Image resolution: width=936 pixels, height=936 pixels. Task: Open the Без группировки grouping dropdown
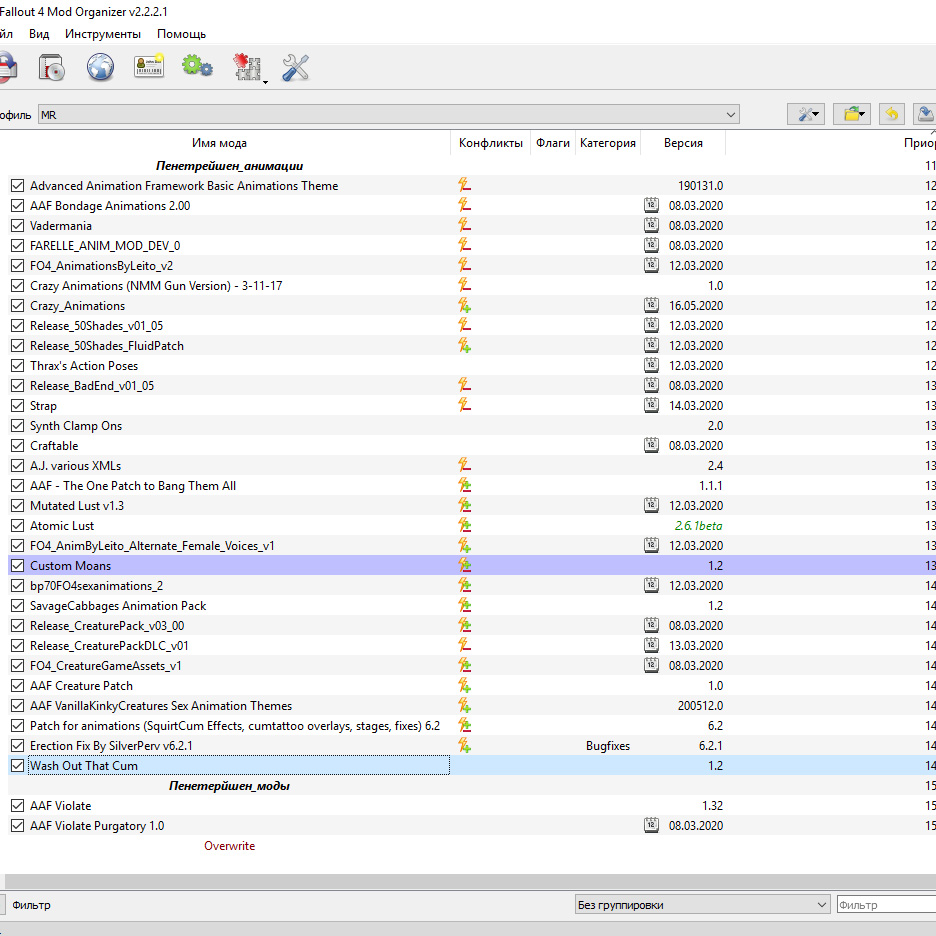[x=703, y=905]
